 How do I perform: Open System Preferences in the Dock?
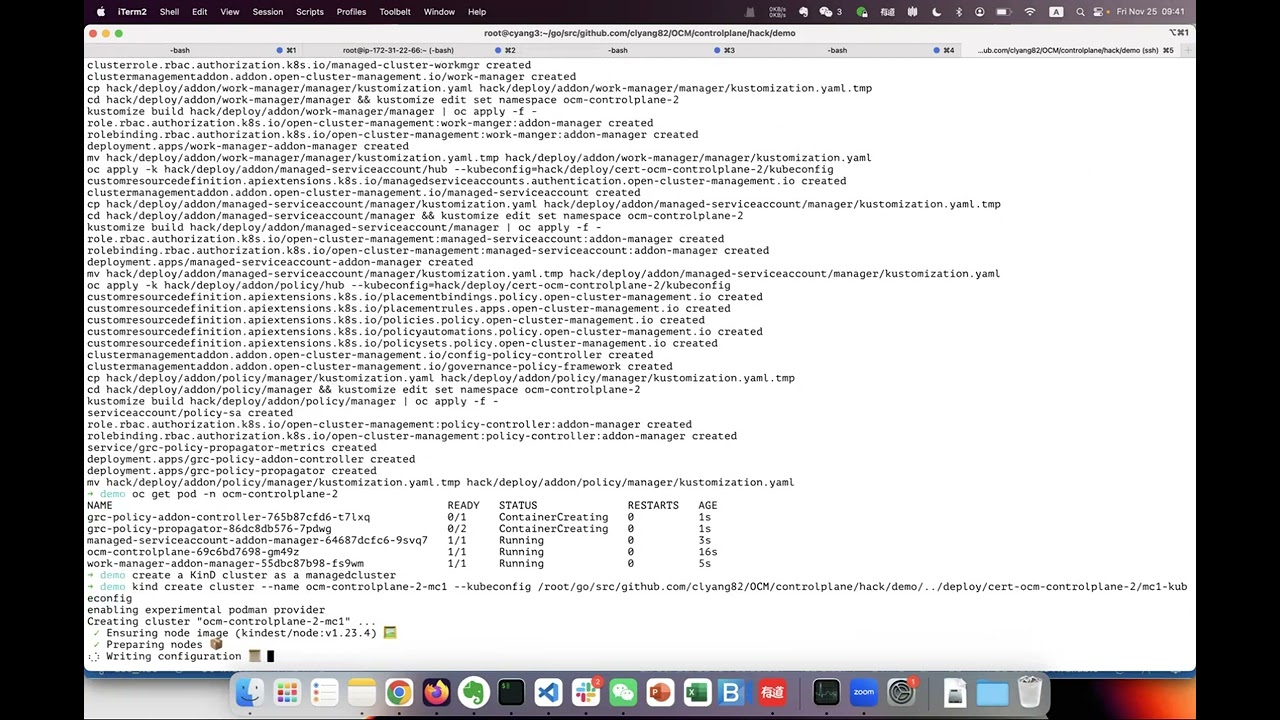click(x=901, y=692)
